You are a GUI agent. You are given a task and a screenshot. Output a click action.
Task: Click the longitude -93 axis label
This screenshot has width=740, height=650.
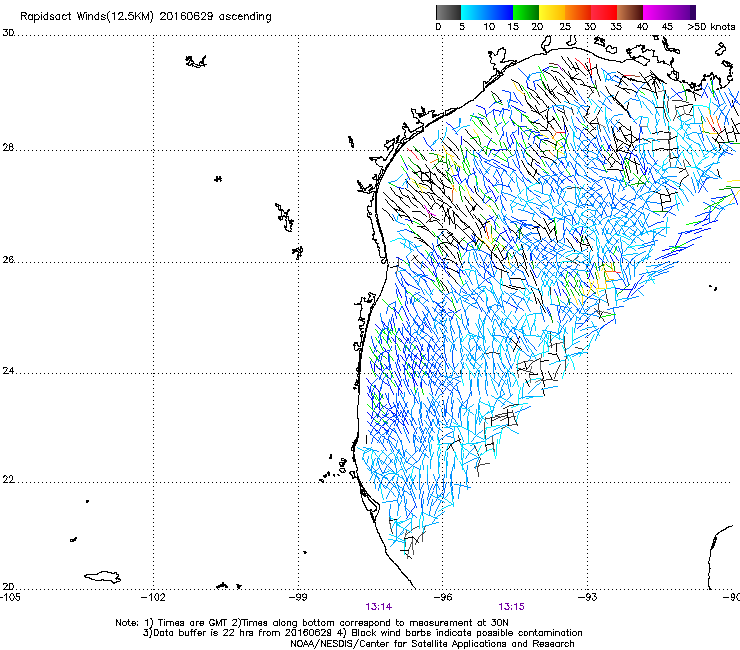point(587,597)
